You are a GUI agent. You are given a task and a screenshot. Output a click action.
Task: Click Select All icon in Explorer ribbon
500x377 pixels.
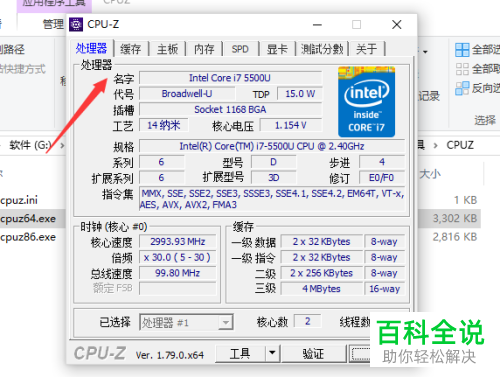(x=462, y=50)
